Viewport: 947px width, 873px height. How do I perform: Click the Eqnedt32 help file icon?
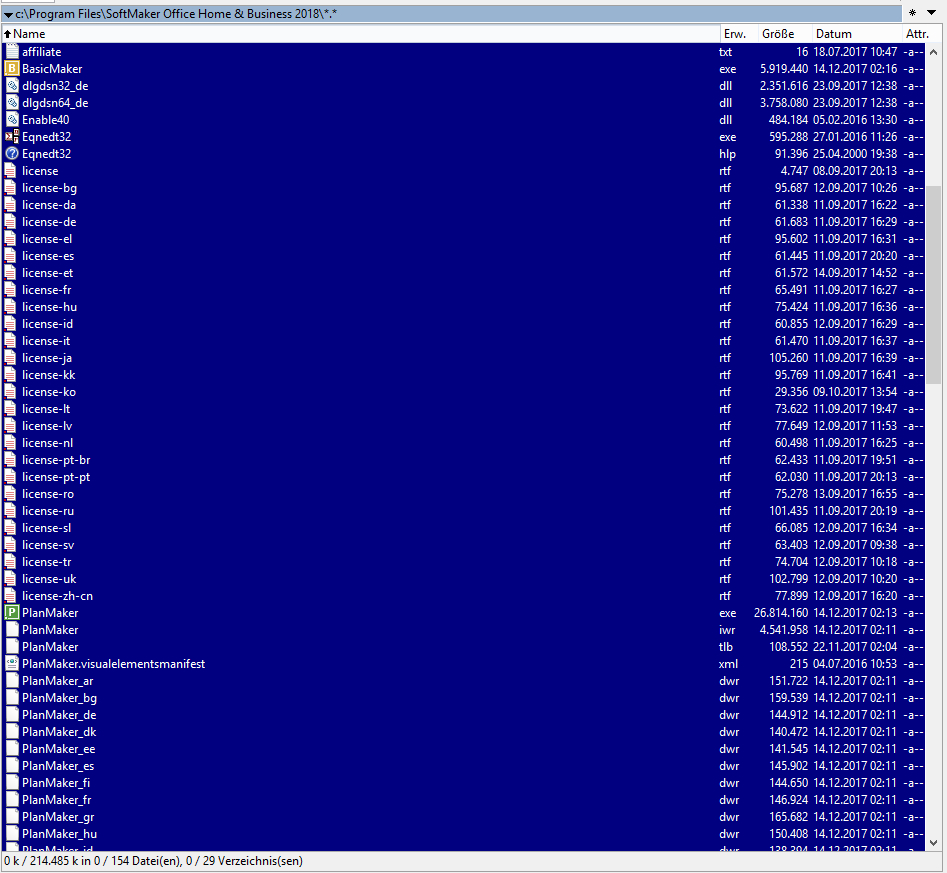(x=11, y=153)
